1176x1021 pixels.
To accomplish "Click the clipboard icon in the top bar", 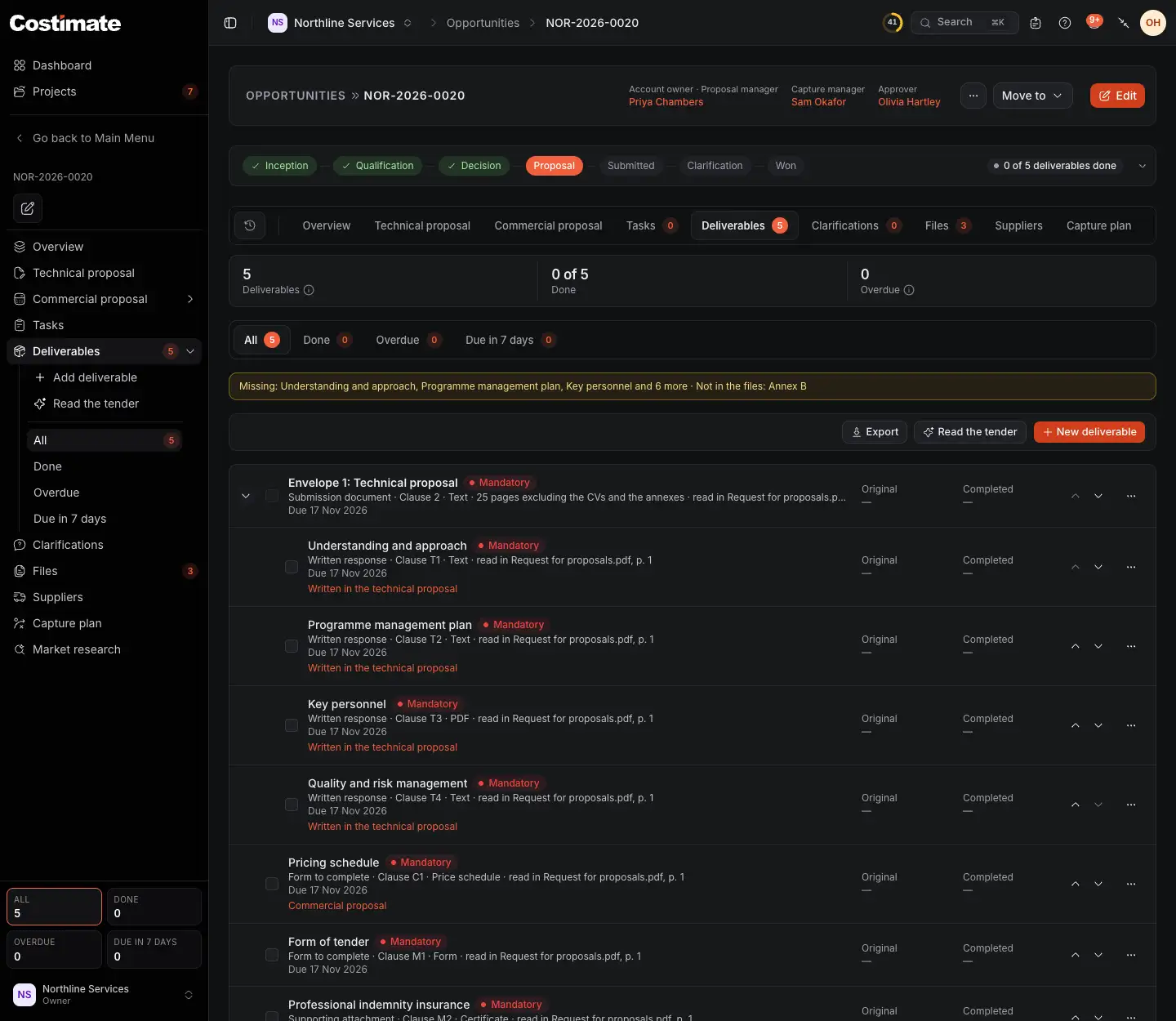I will coord(1036,23).
